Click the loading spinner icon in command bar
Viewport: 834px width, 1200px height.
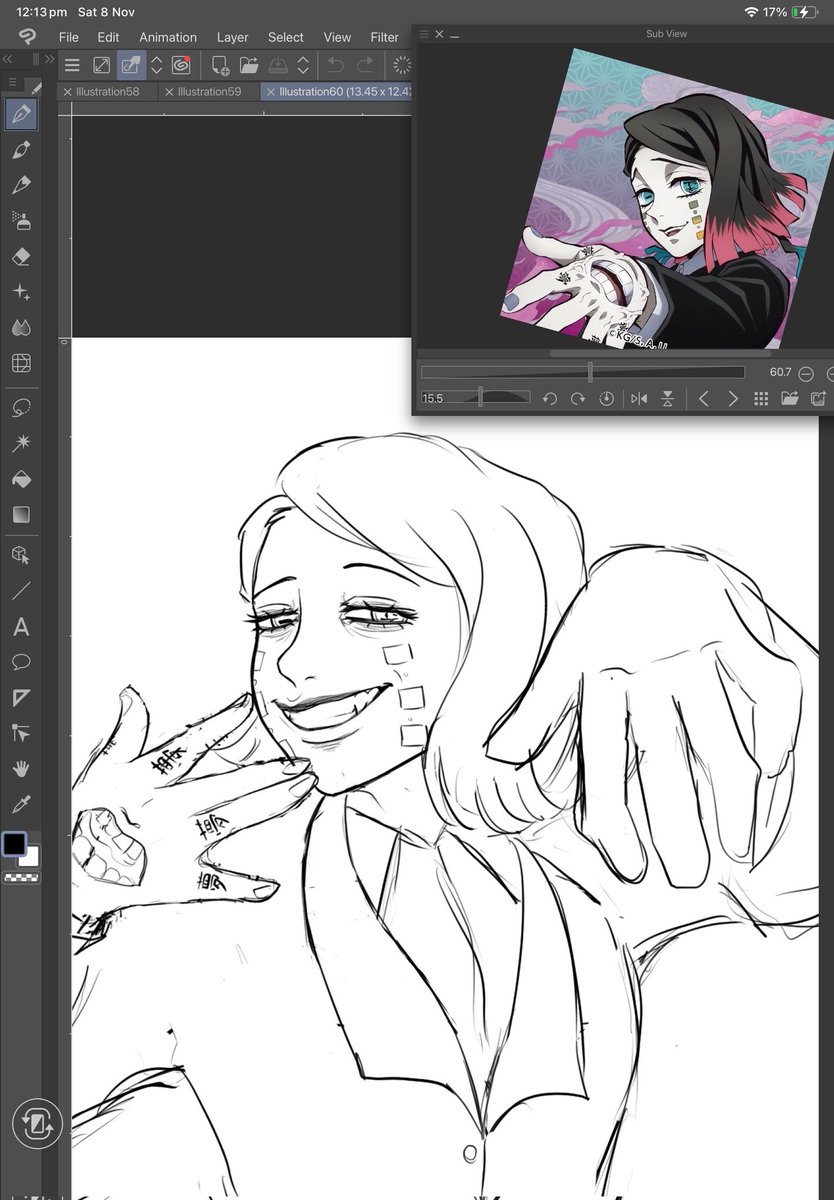click(401, 66)
